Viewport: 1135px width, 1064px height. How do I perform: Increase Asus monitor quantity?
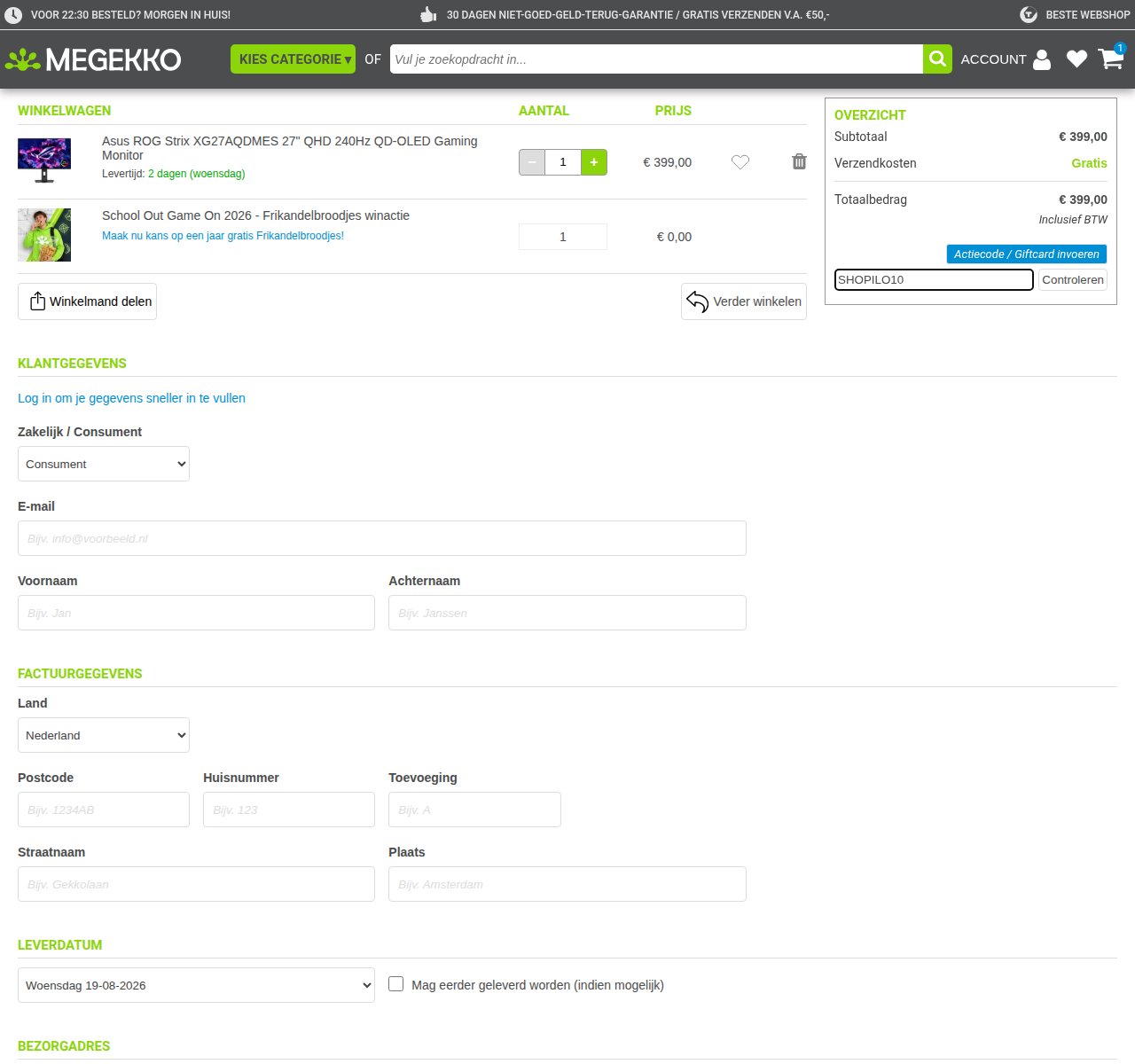tap(594, 162)
